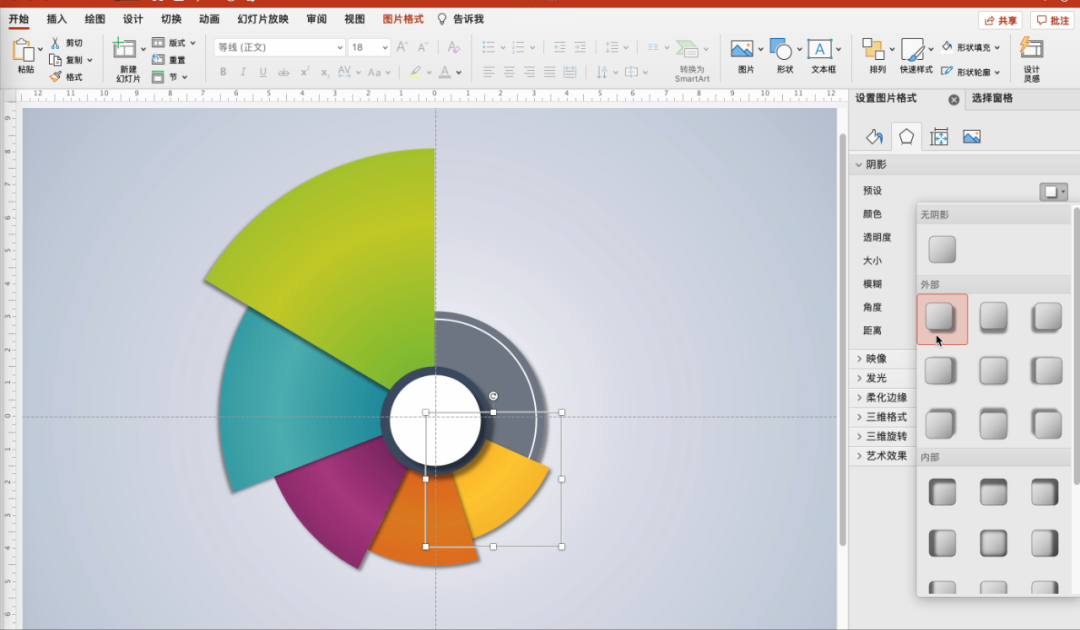The height and width of the screenshot is (630, 1080).
Task: Switch to the Animations (动画) tab
Action: tap(209, 19)
